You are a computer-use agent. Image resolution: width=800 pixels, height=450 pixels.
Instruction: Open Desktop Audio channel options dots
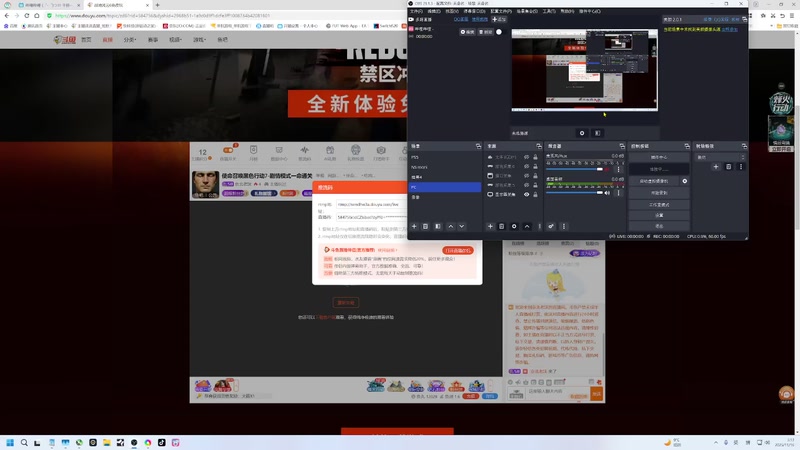tap(618, 193)
